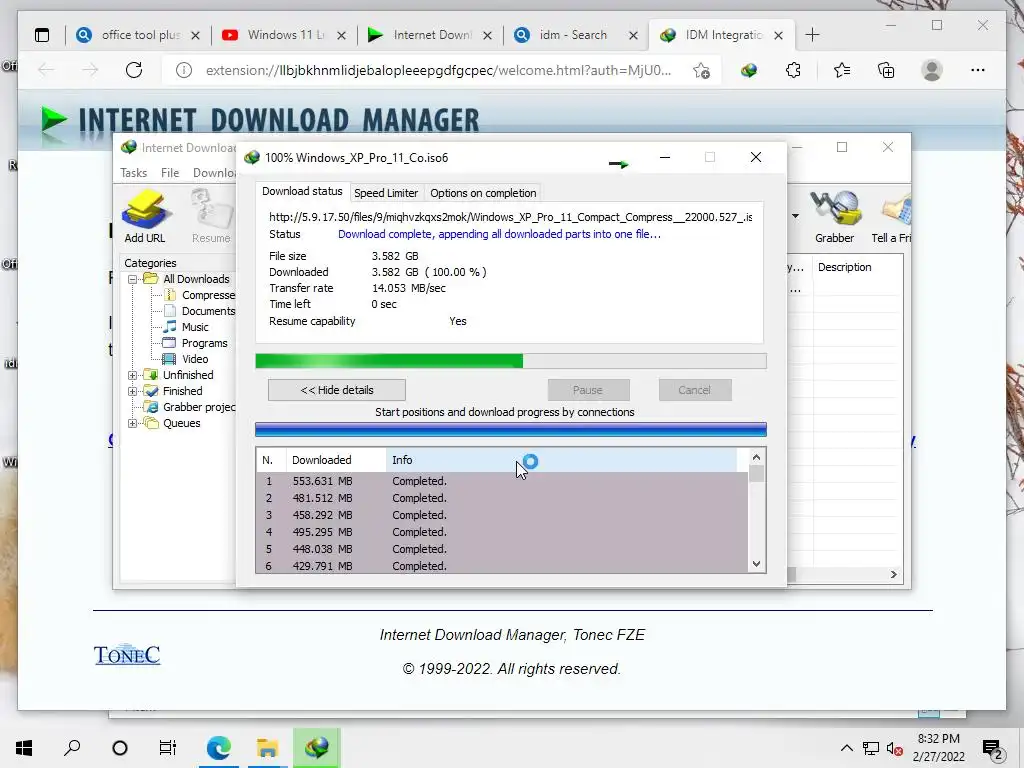Open the Edge Favorites star-list icon
The image size is (1024, 768).
[842, 71]
